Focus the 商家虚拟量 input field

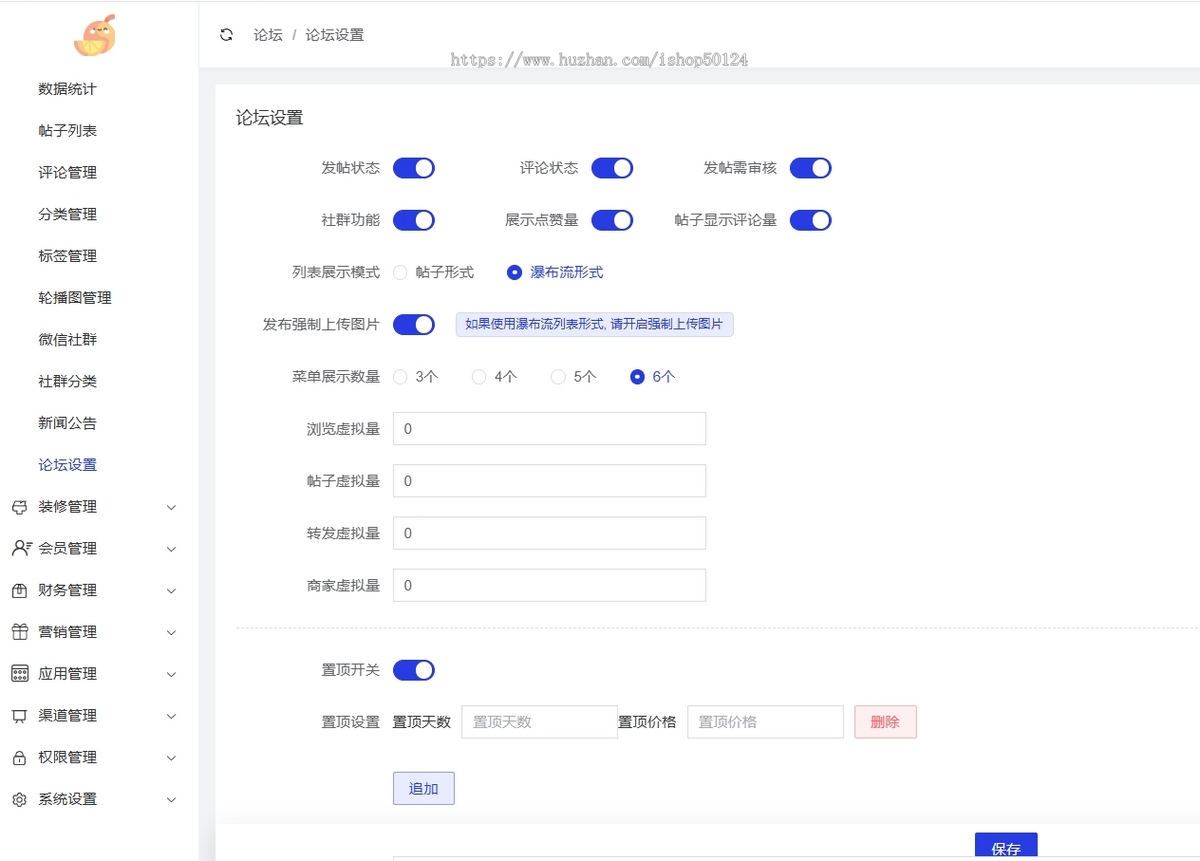click(x=550, y=585)
